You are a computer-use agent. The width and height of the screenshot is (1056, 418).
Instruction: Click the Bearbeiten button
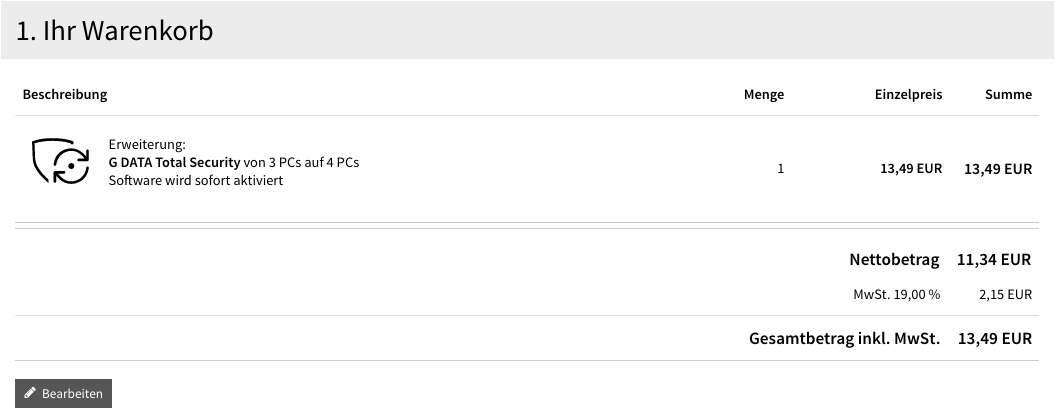(63, 393)
